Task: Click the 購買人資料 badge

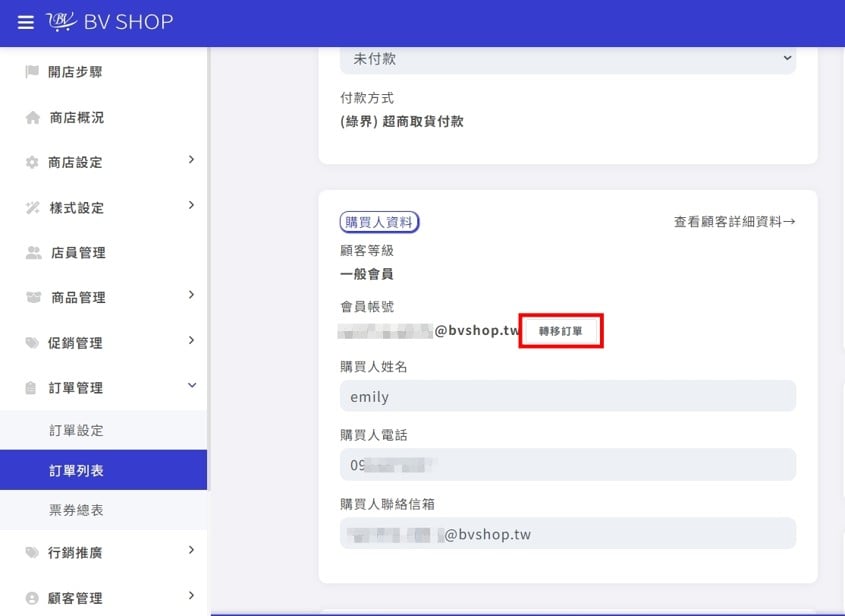Action: click(379, 222)
